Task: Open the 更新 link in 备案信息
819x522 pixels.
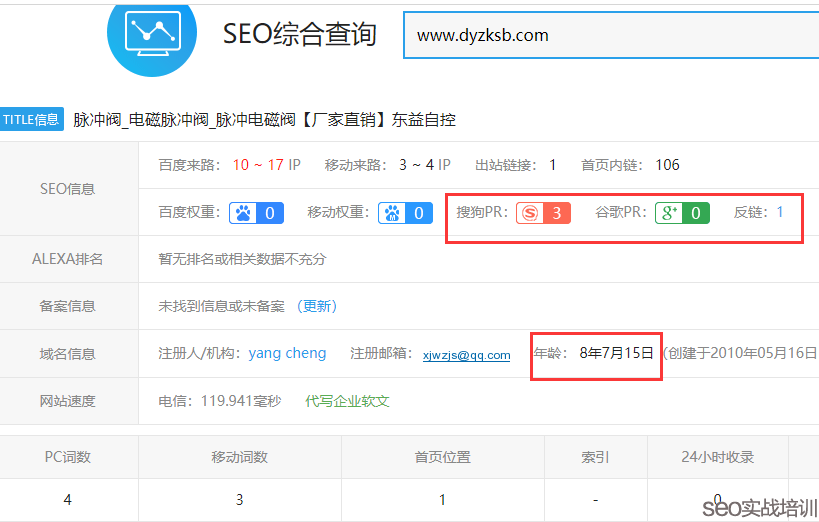Action: 319,306
